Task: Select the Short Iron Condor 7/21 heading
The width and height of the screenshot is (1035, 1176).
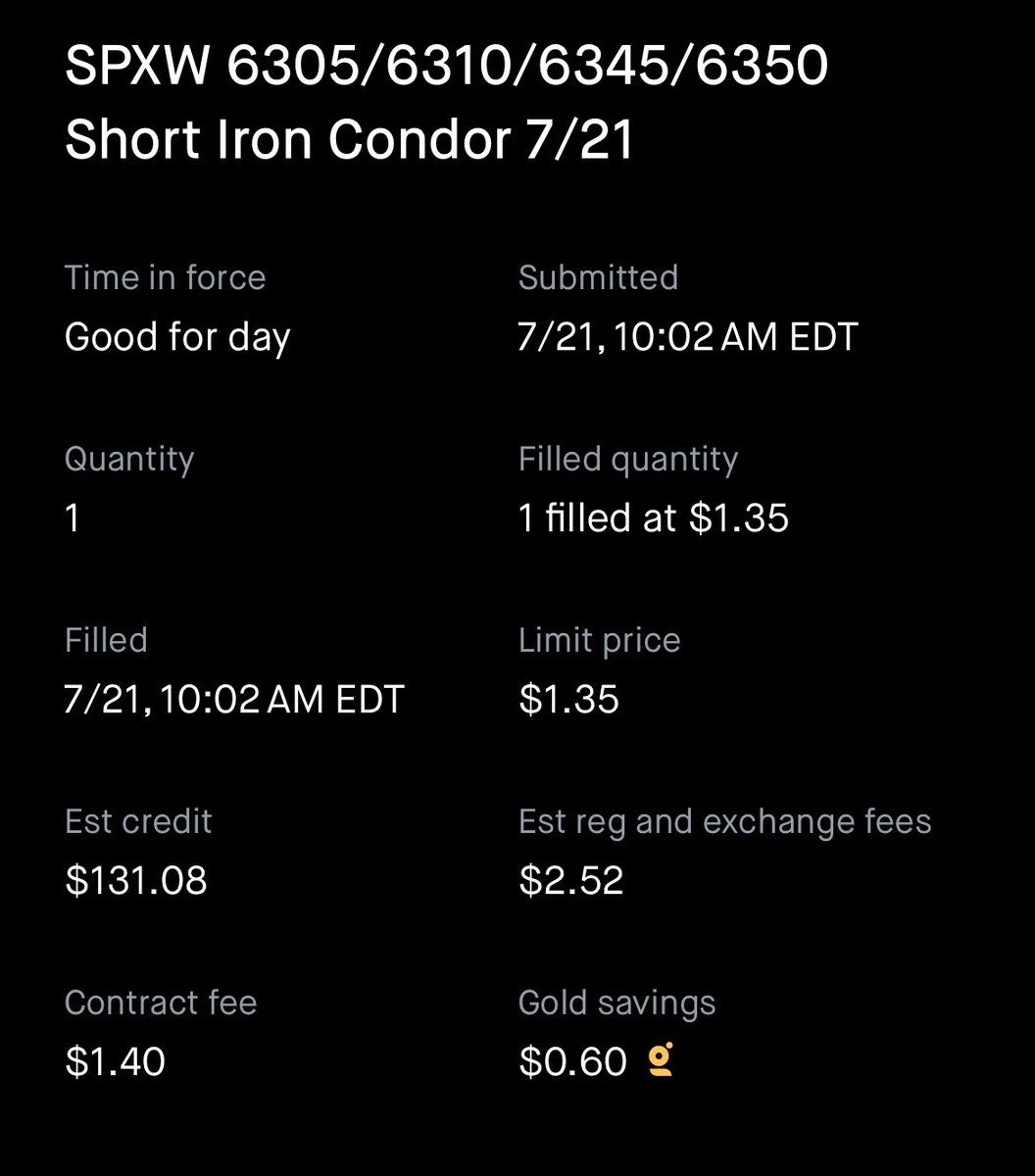Action: [350, 140]
